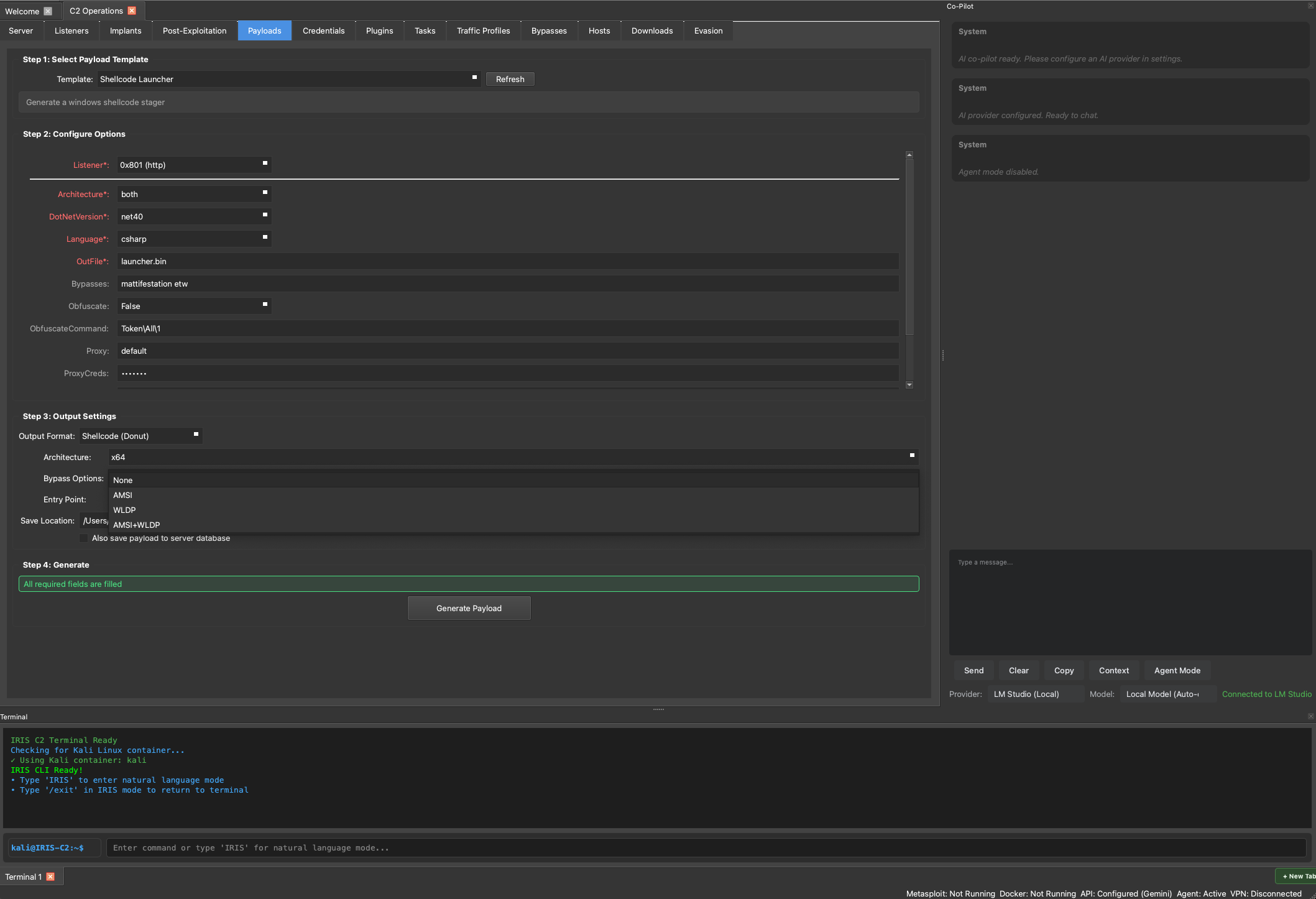
Task: Click the Co-Pilot message box
Action: tap(1130, 602)
